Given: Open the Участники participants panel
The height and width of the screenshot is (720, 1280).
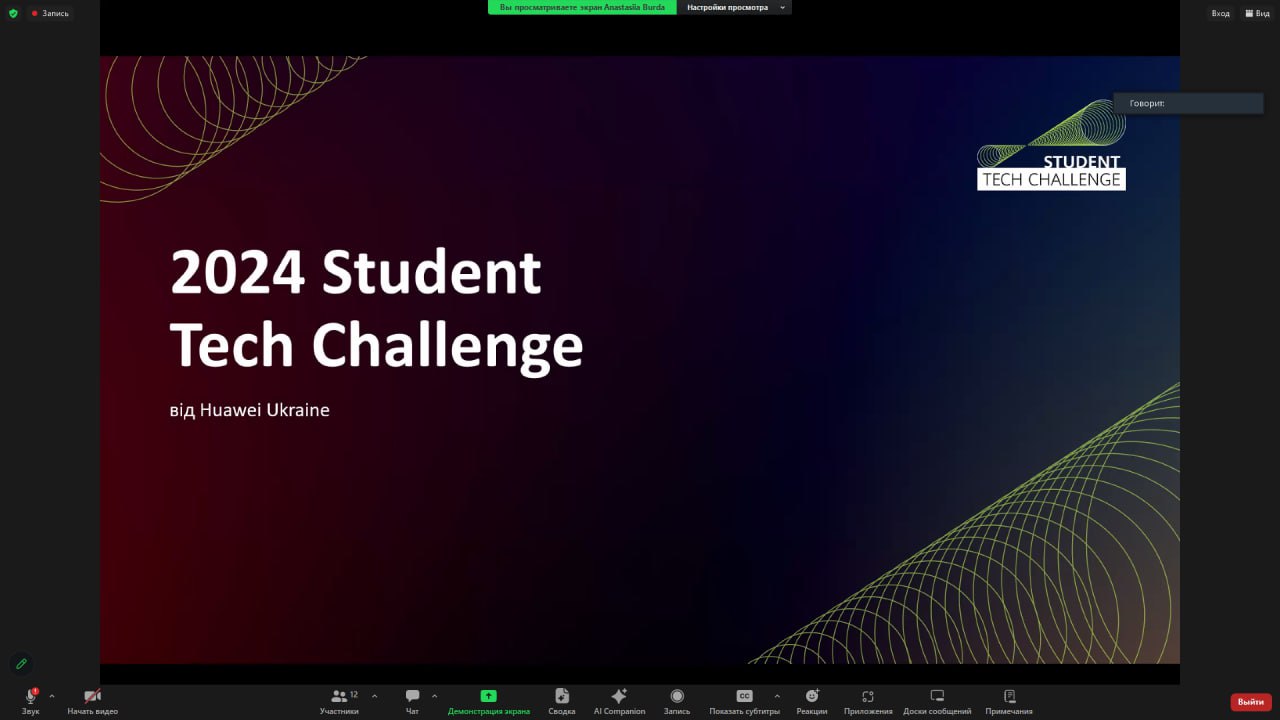Looking at the screenshot, I should 340,697.
